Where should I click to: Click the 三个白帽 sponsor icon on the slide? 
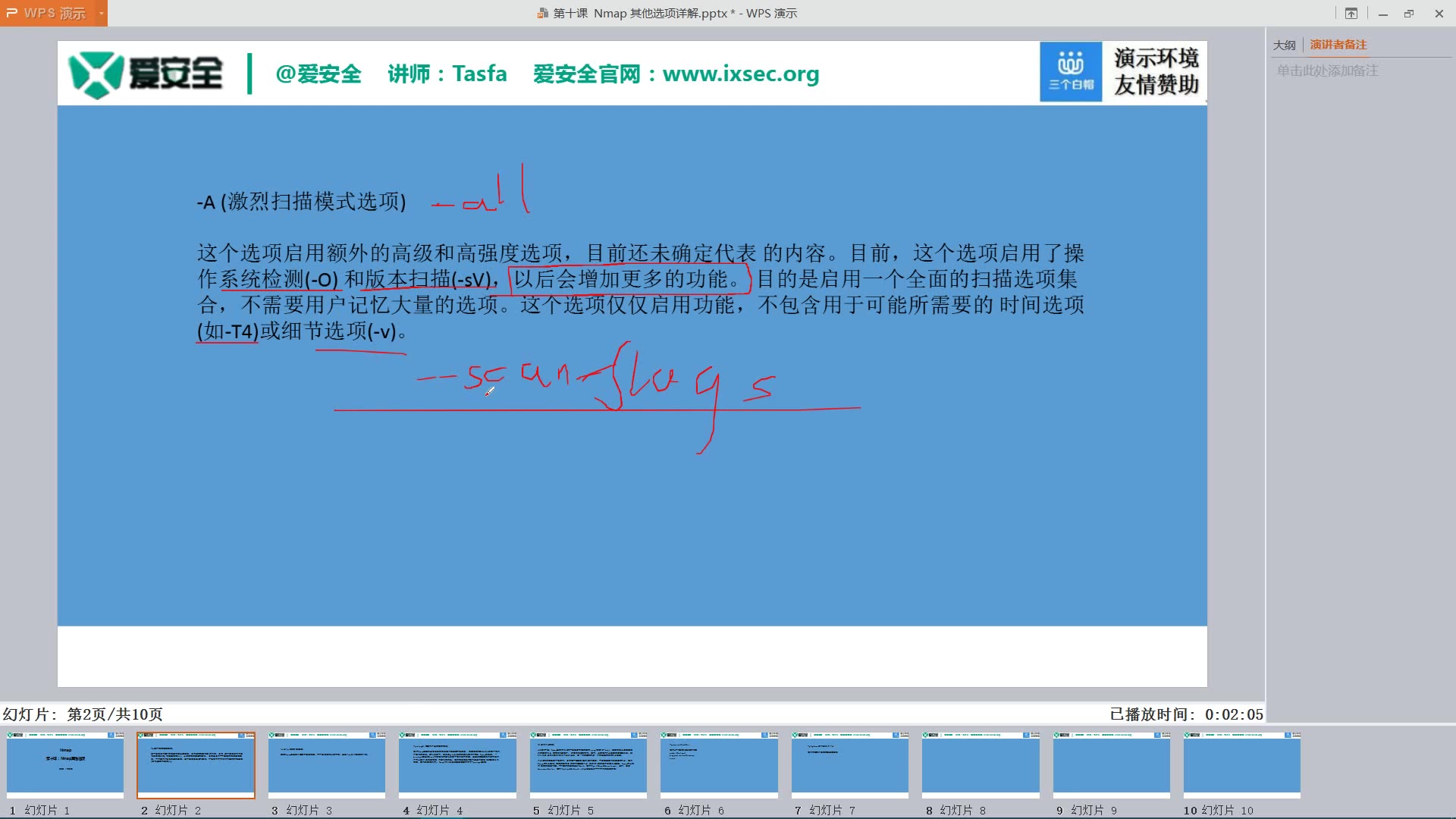pos(1070,71)
